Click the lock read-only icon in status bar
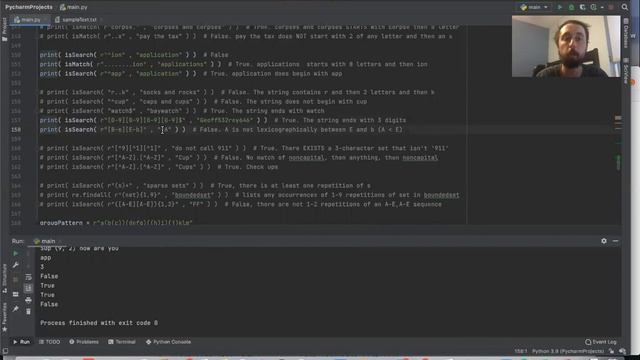 click(x=611, y=351)
